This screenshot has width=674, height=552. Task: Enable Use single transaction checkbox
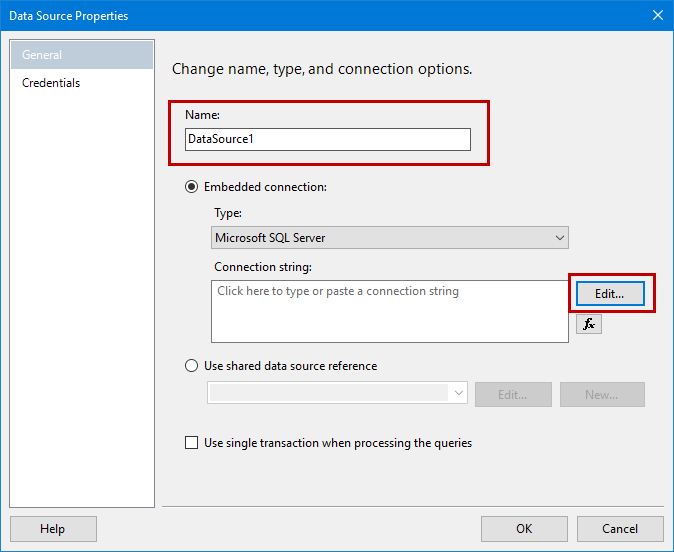[x=191, y=443]
